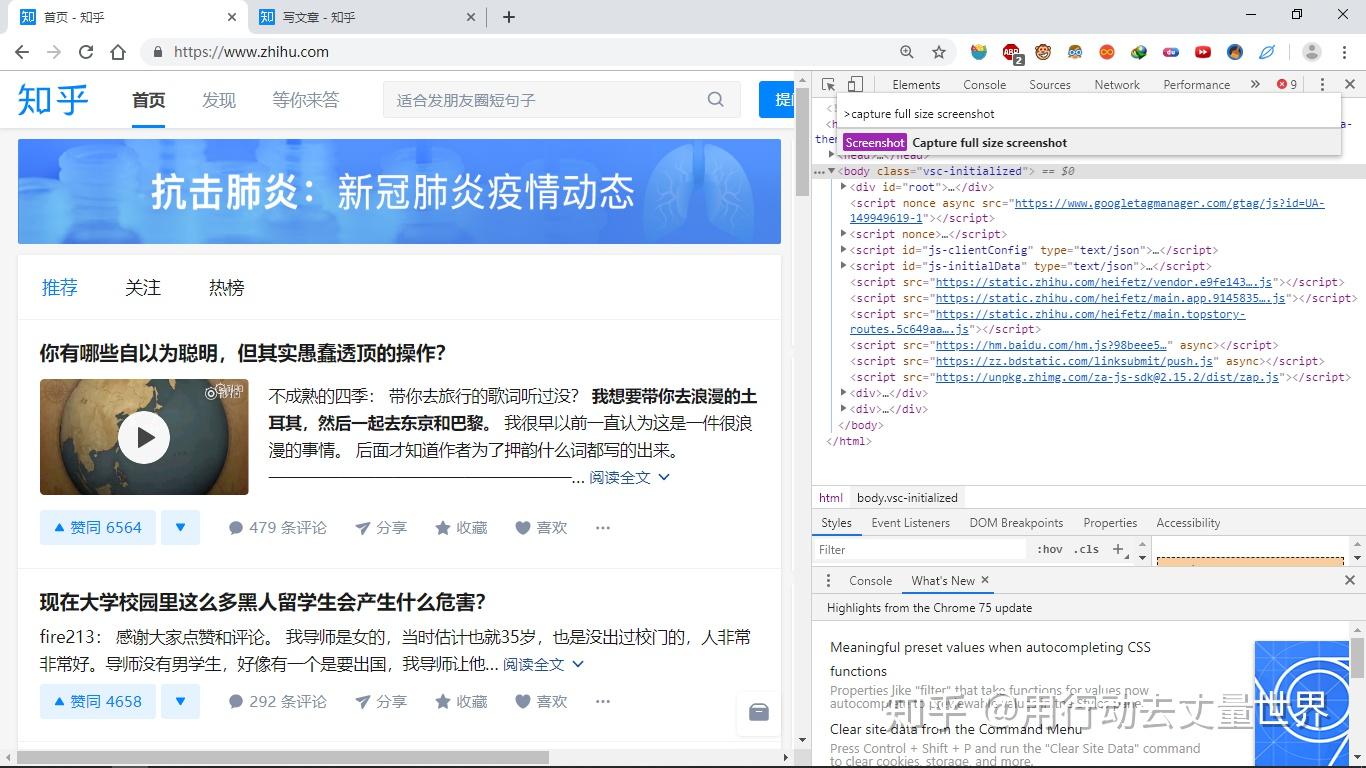Open drawer three-dot menu beside Console

(x=828, y=580)
